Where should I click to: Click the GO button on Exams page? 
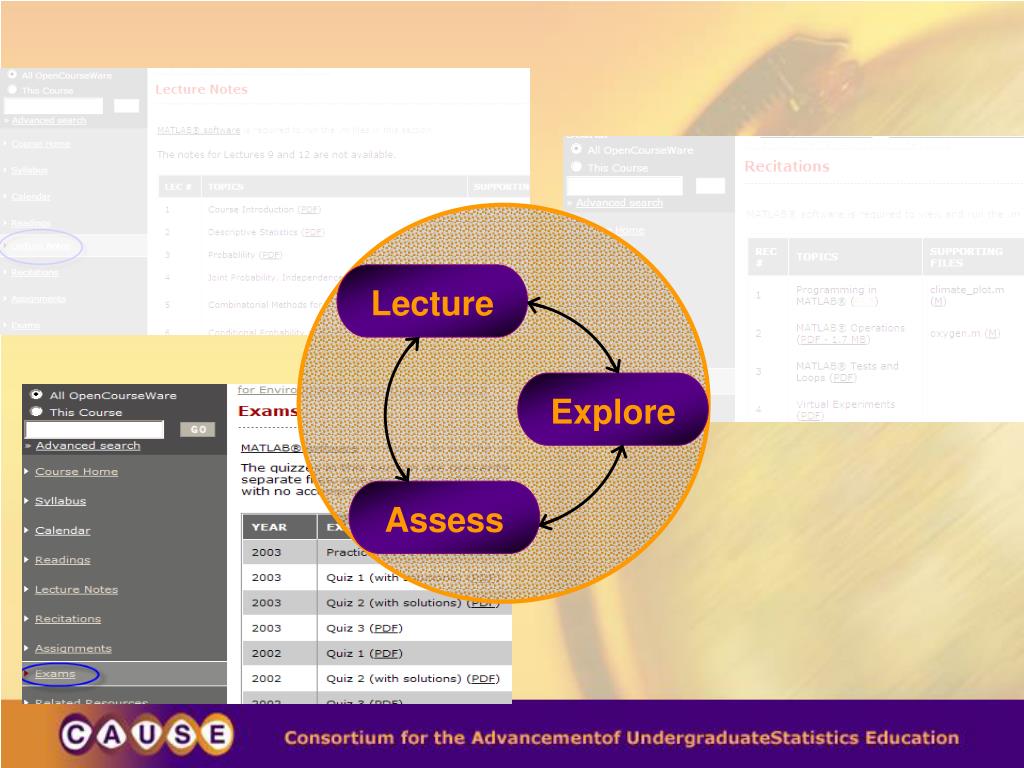(x=198, y=429)
